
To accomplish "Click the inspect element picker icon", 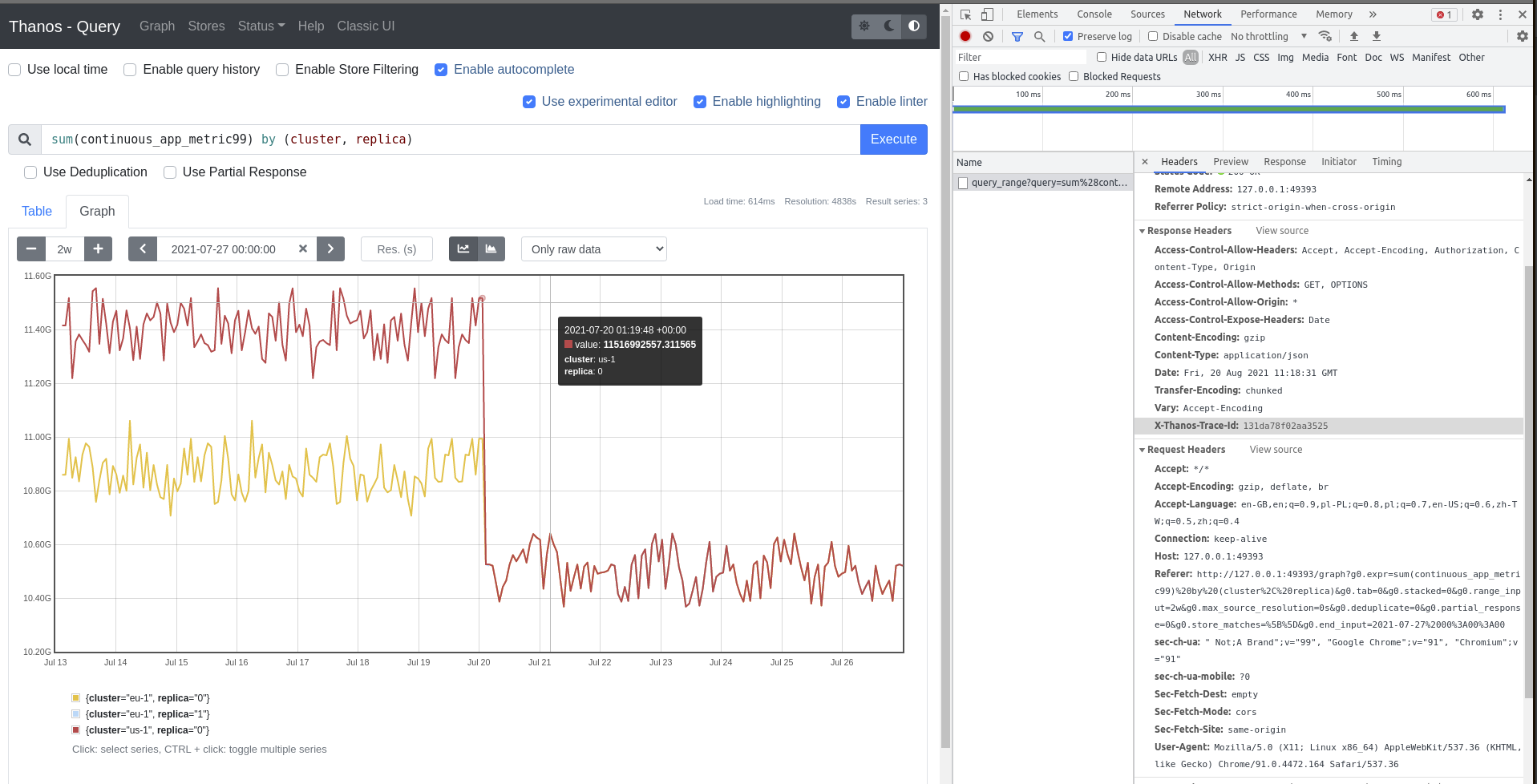I will pyautogui.click(x=965, y=14).
